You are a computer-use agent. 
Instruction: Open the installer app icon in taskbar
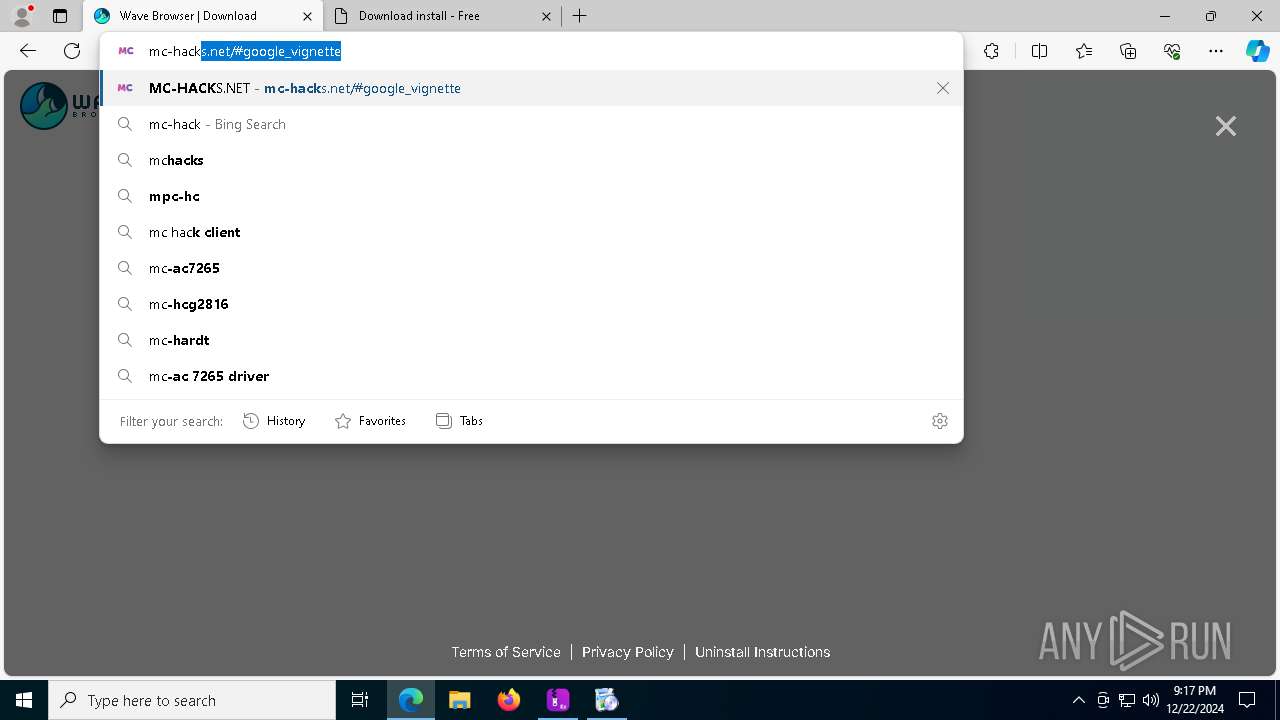click(x=607, y=700)
